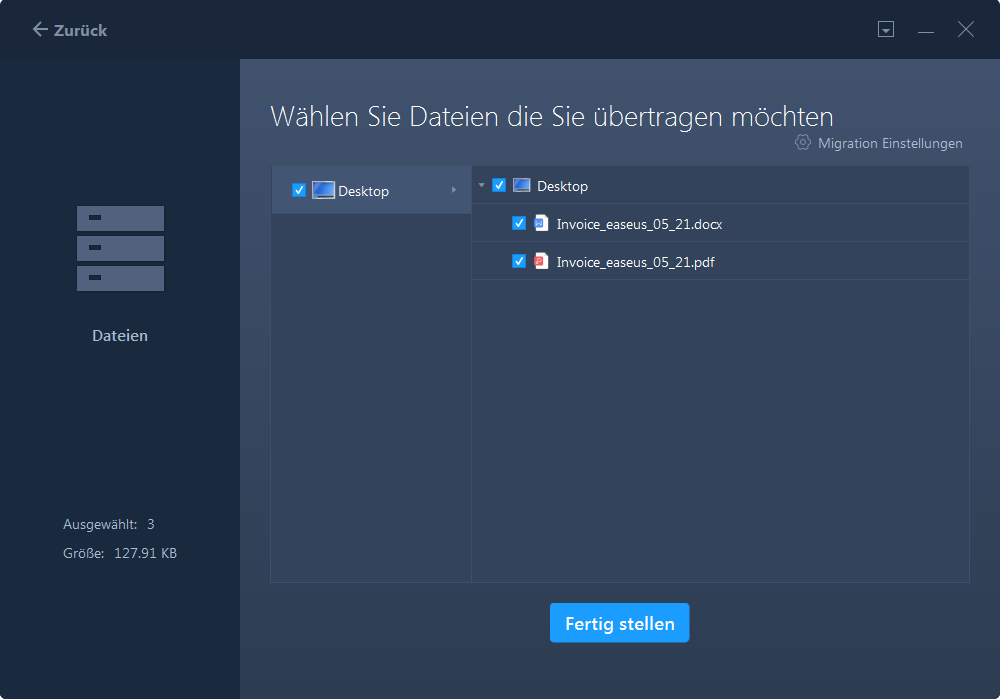Click the Migration Einstellungen gear icon
The image size is (1000, 700).
point(802,143)
